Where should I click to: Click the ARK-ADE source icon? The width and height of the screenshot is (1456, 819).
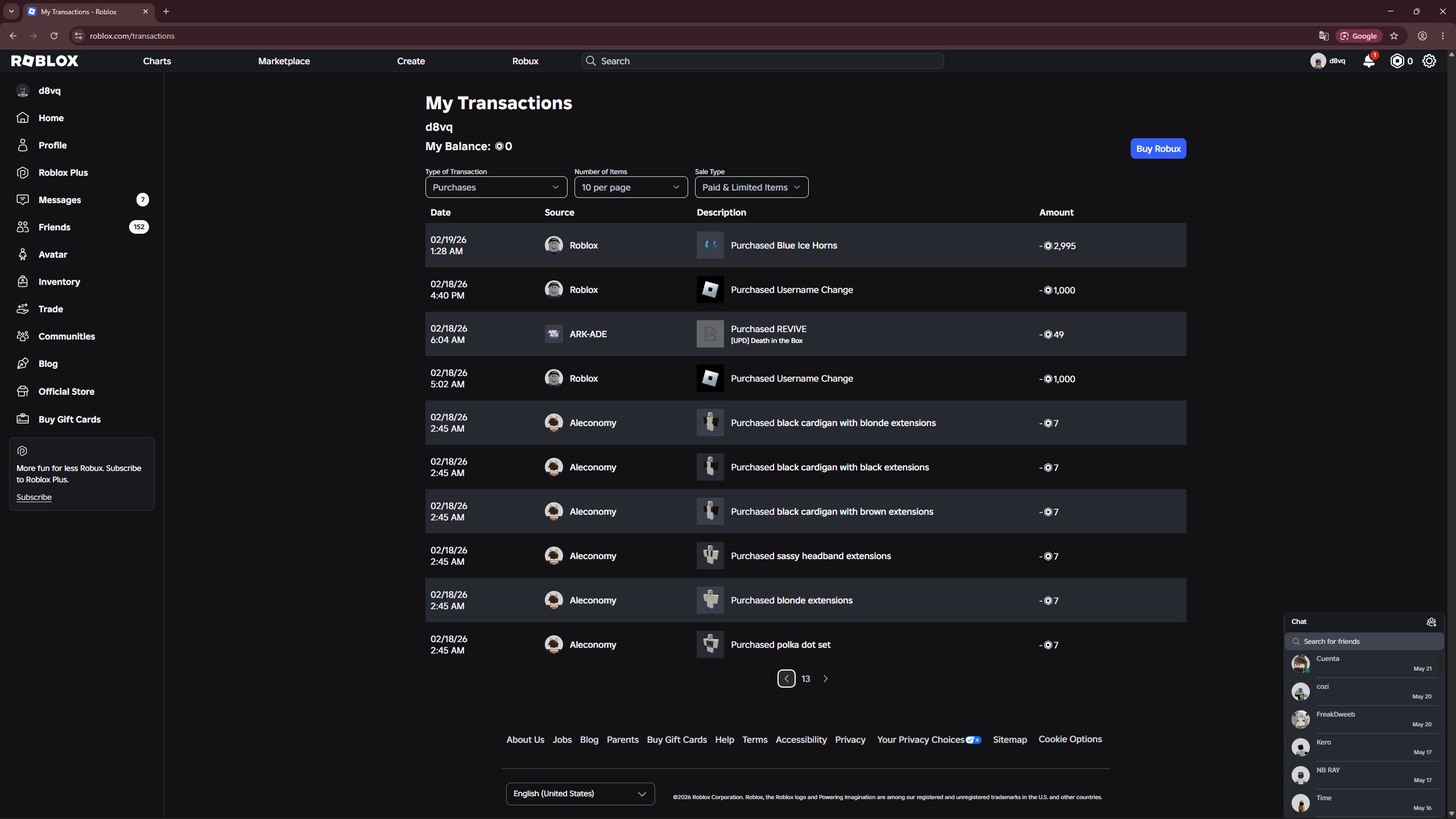(554, 334)
